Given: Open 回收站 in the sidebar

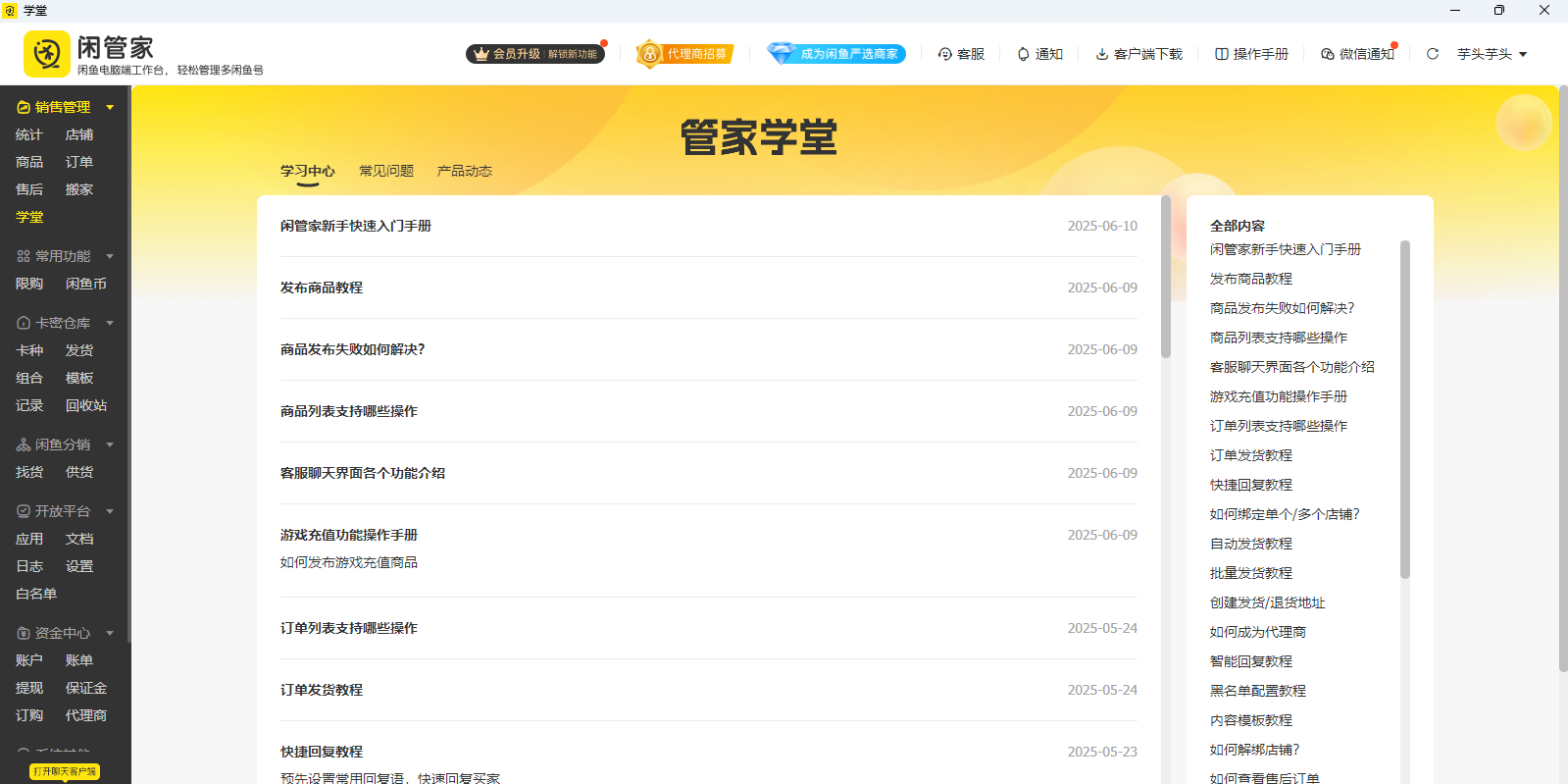Looking at the screenshot, I should [x=86, y=405].
